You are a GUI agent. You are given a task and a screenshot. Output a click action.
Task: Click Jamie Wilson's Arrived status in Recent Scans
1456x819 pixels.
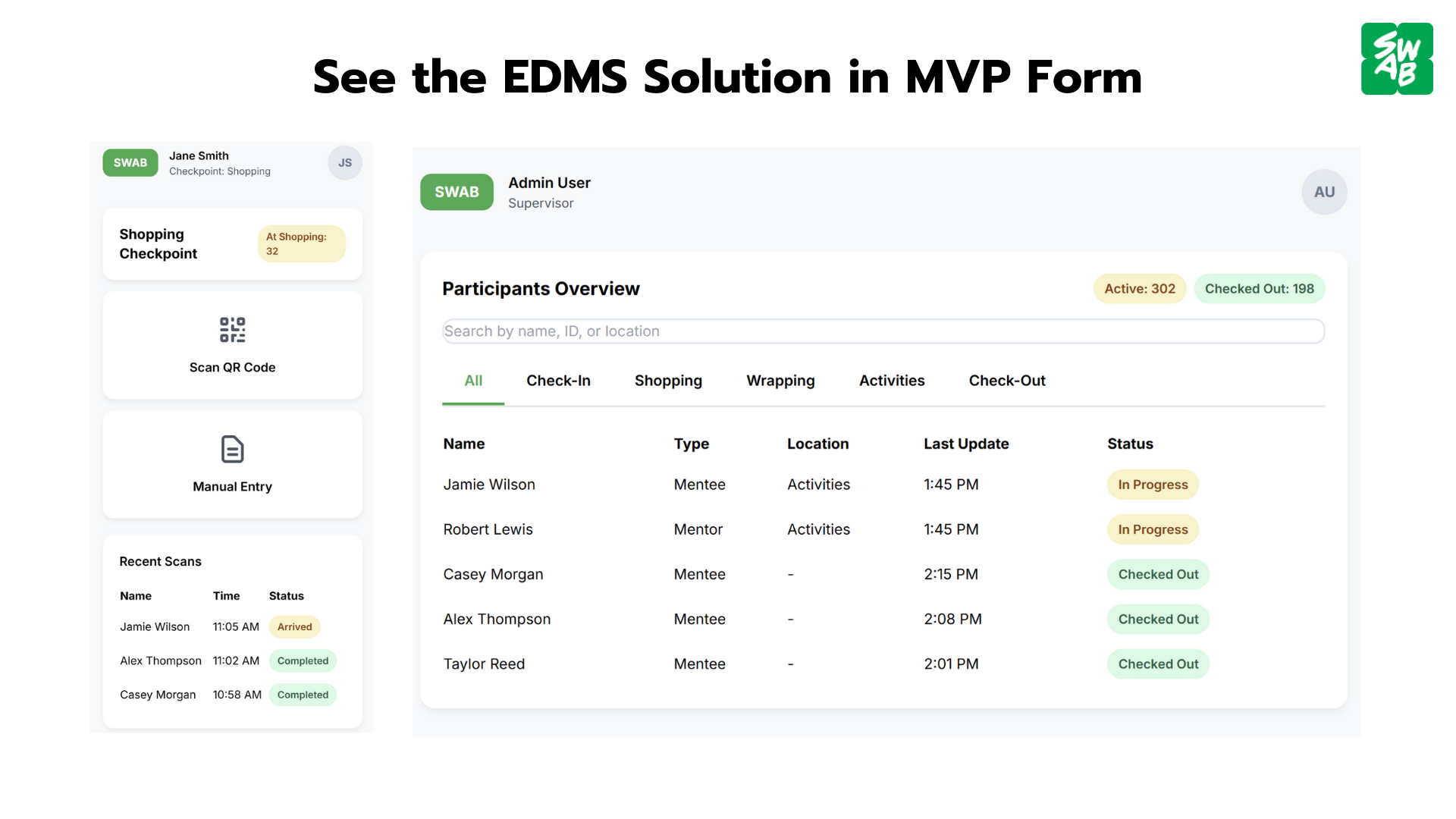(x=294, y=627)
